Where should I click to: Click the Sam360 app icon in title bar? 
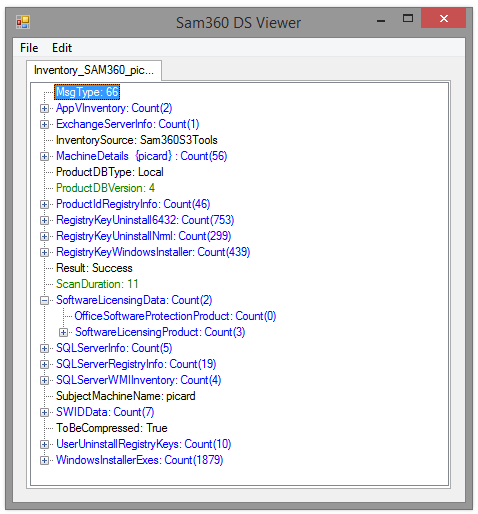coord(23,22)
